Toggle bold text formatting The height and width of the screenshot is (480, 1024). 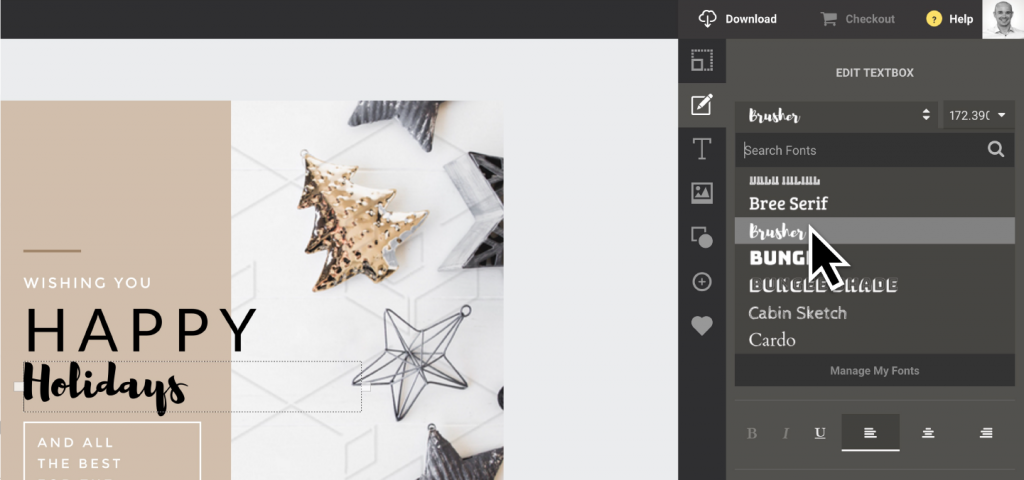tap(753, 433)
